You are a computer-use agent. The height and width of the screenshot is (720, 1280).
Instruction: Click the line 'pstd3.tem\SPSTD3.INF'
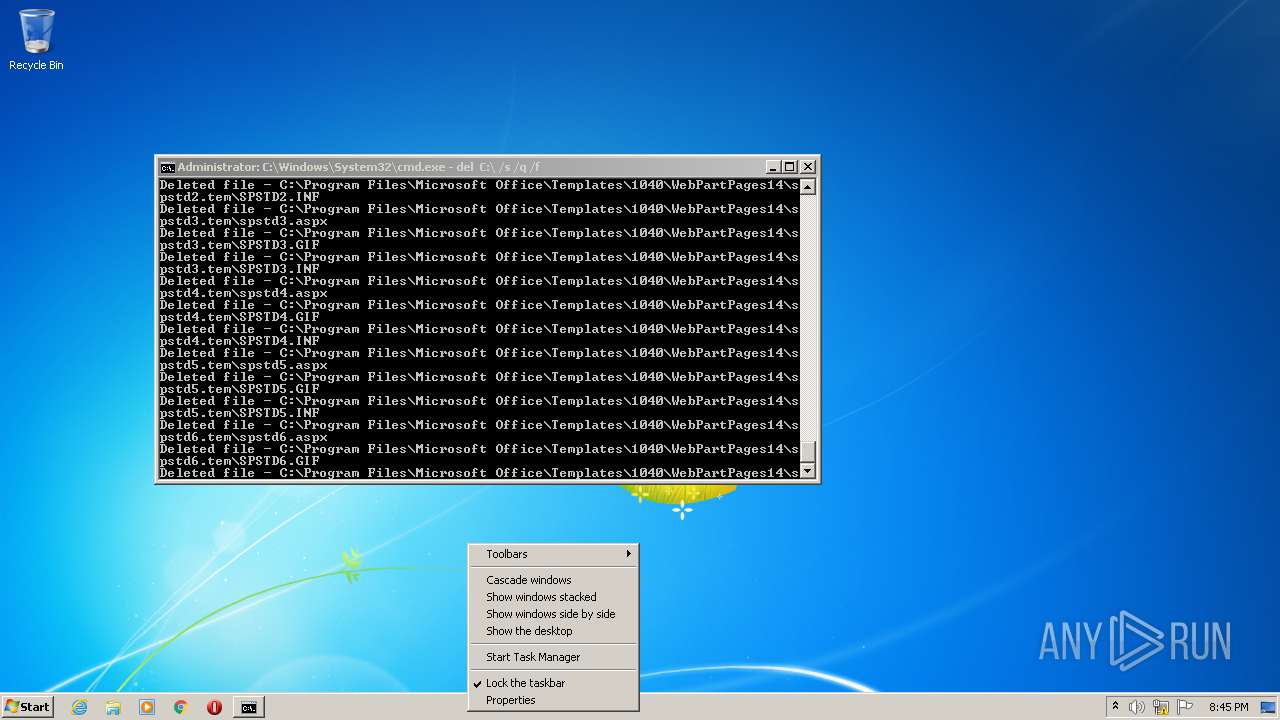(x=240, y=269)
